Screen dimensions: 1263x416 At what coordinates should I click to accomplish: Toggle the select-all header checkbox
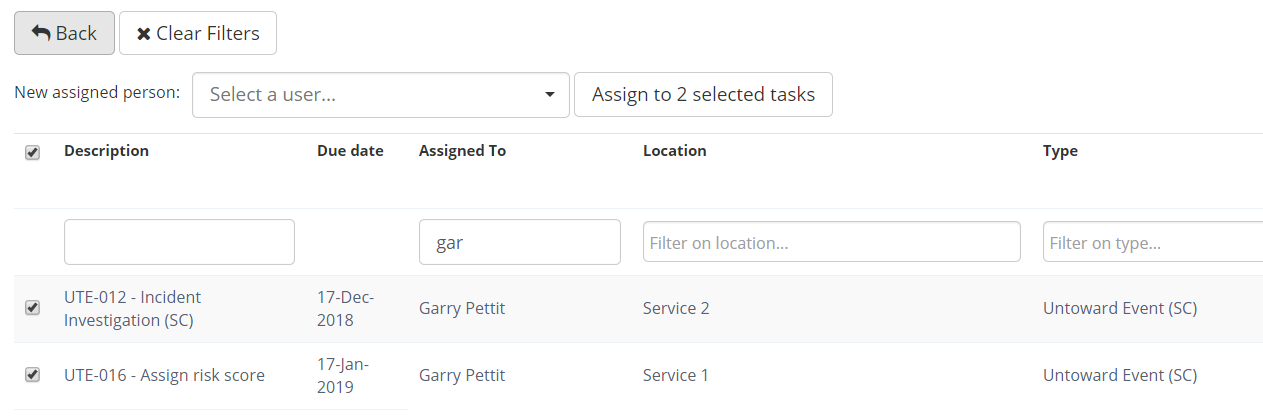point(32,152)
